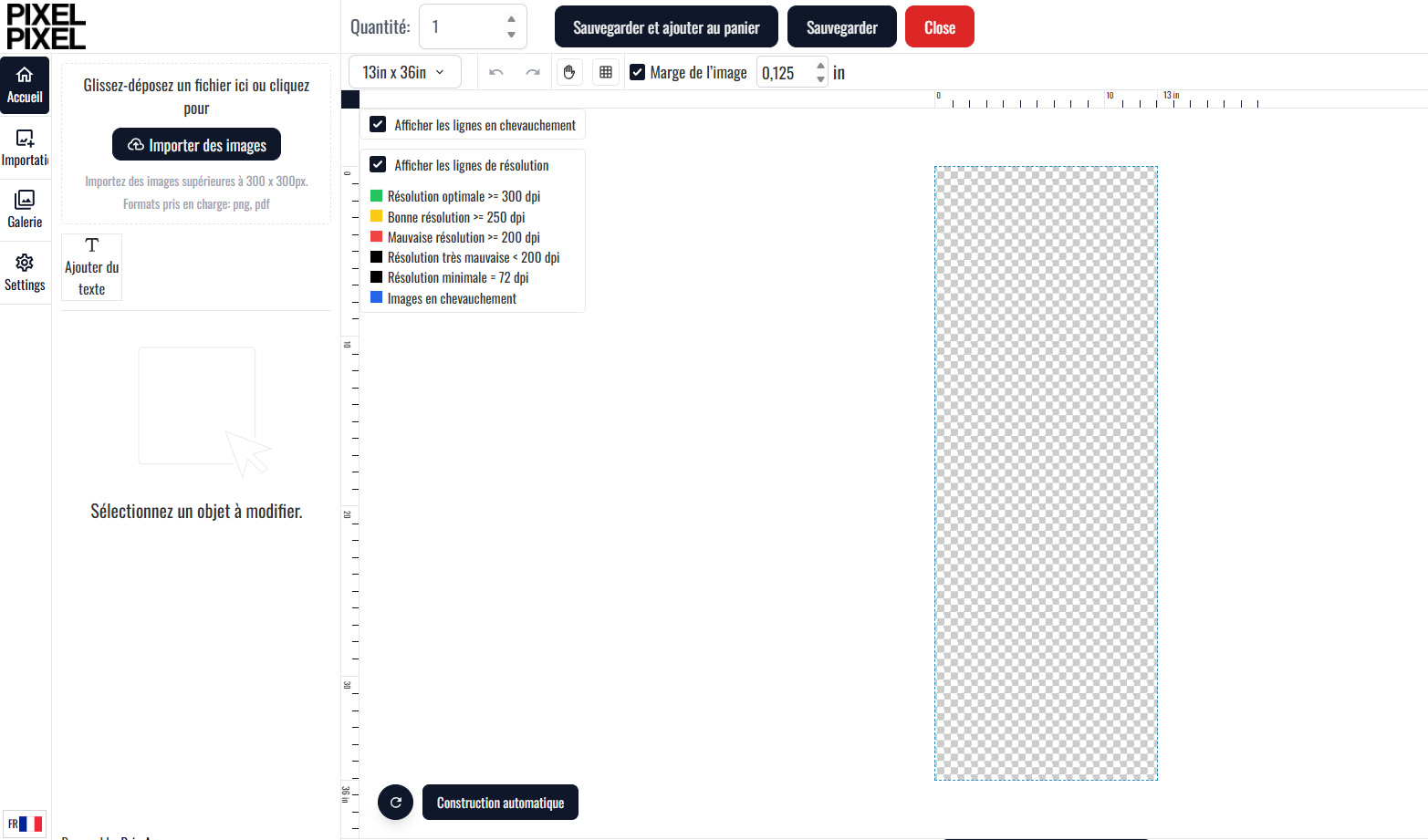This screenshot has height=840, width=1428.
Task: Click the green optimal resolution swatch
Action: [376, 196]
